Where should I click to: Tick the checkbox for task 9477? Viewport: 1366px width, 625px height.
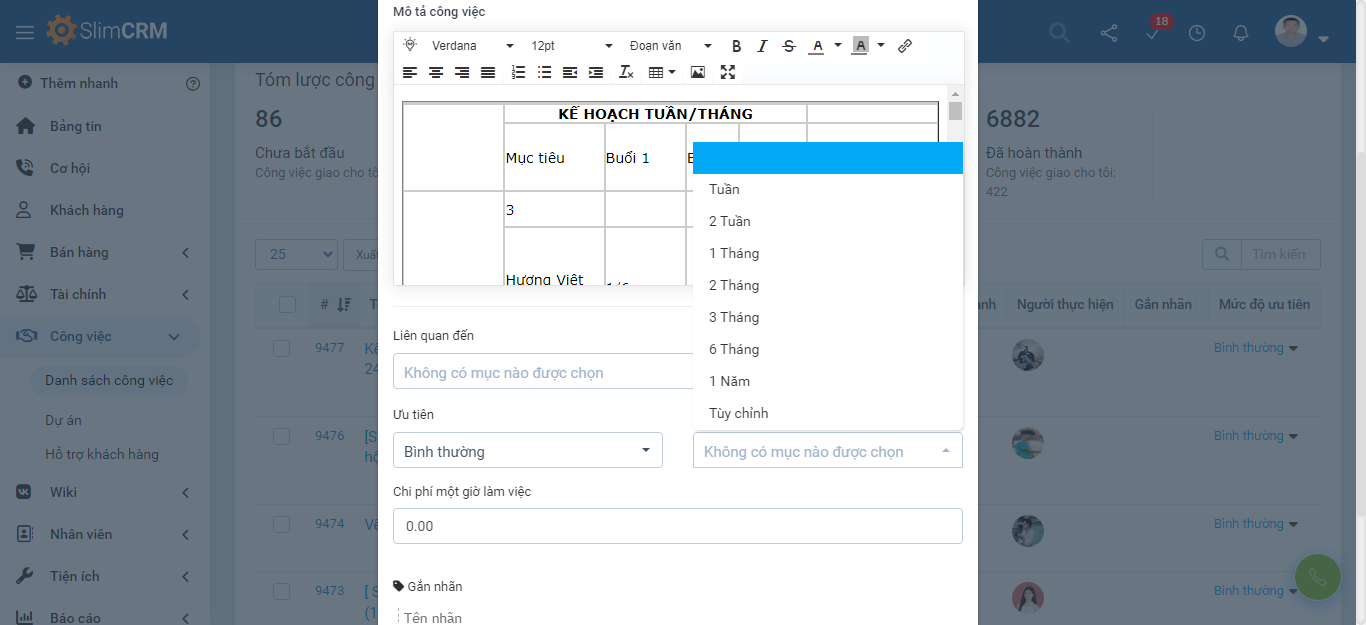tap(282, 348)
